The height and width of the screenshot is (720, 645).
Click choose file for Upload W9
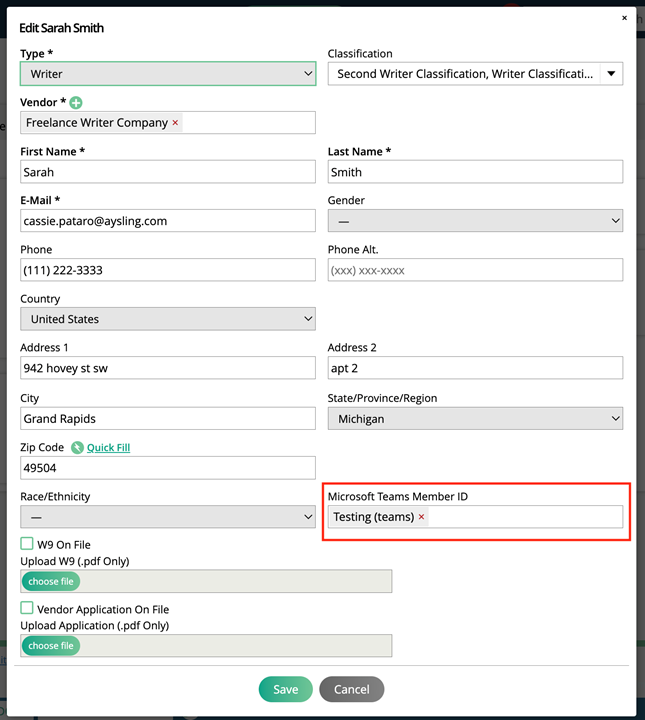(50, 582)
